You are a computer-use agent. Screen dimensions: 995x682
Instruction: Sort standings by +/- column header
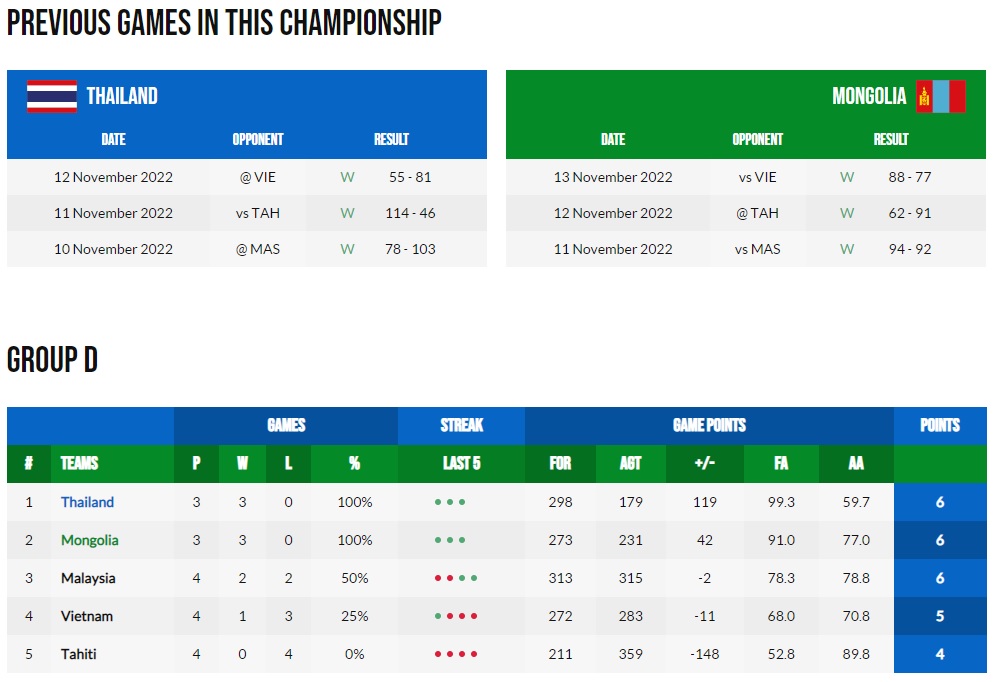(x=705, y=463)
